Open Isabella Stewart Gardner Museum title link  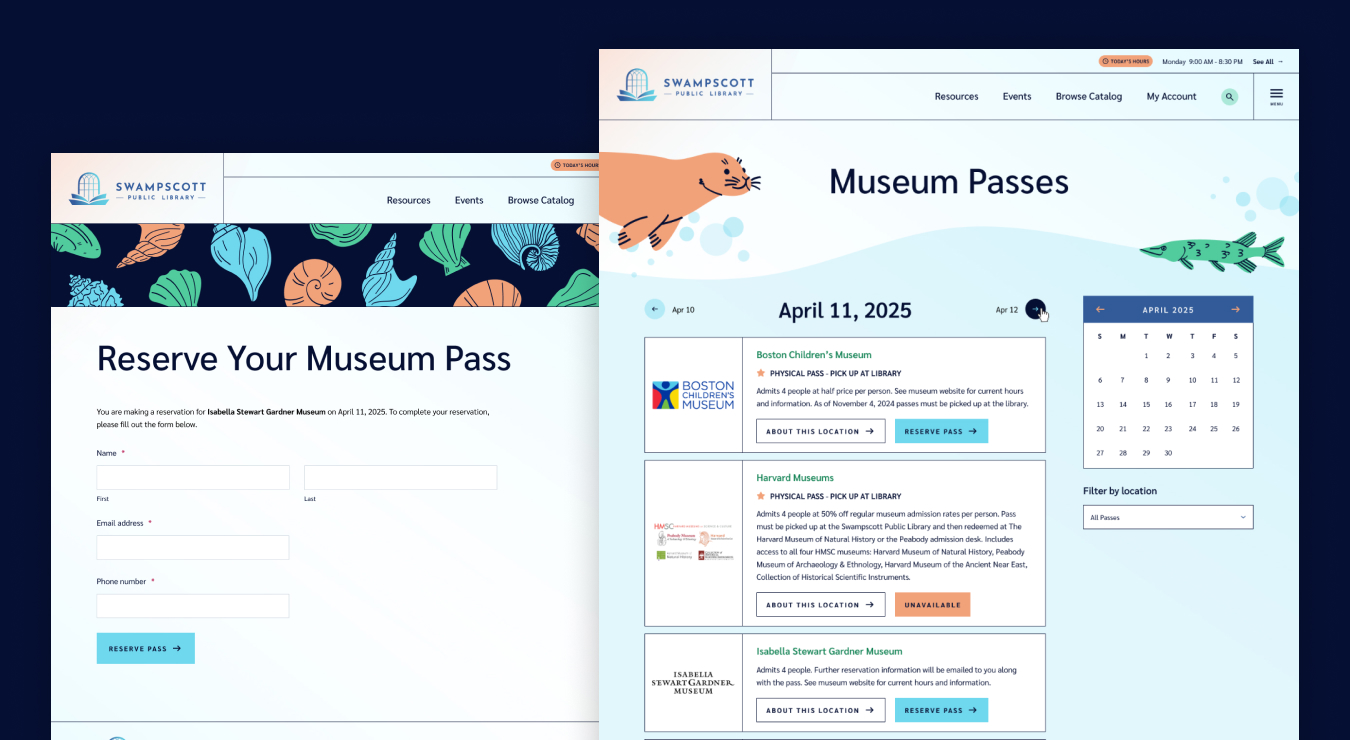829,651
